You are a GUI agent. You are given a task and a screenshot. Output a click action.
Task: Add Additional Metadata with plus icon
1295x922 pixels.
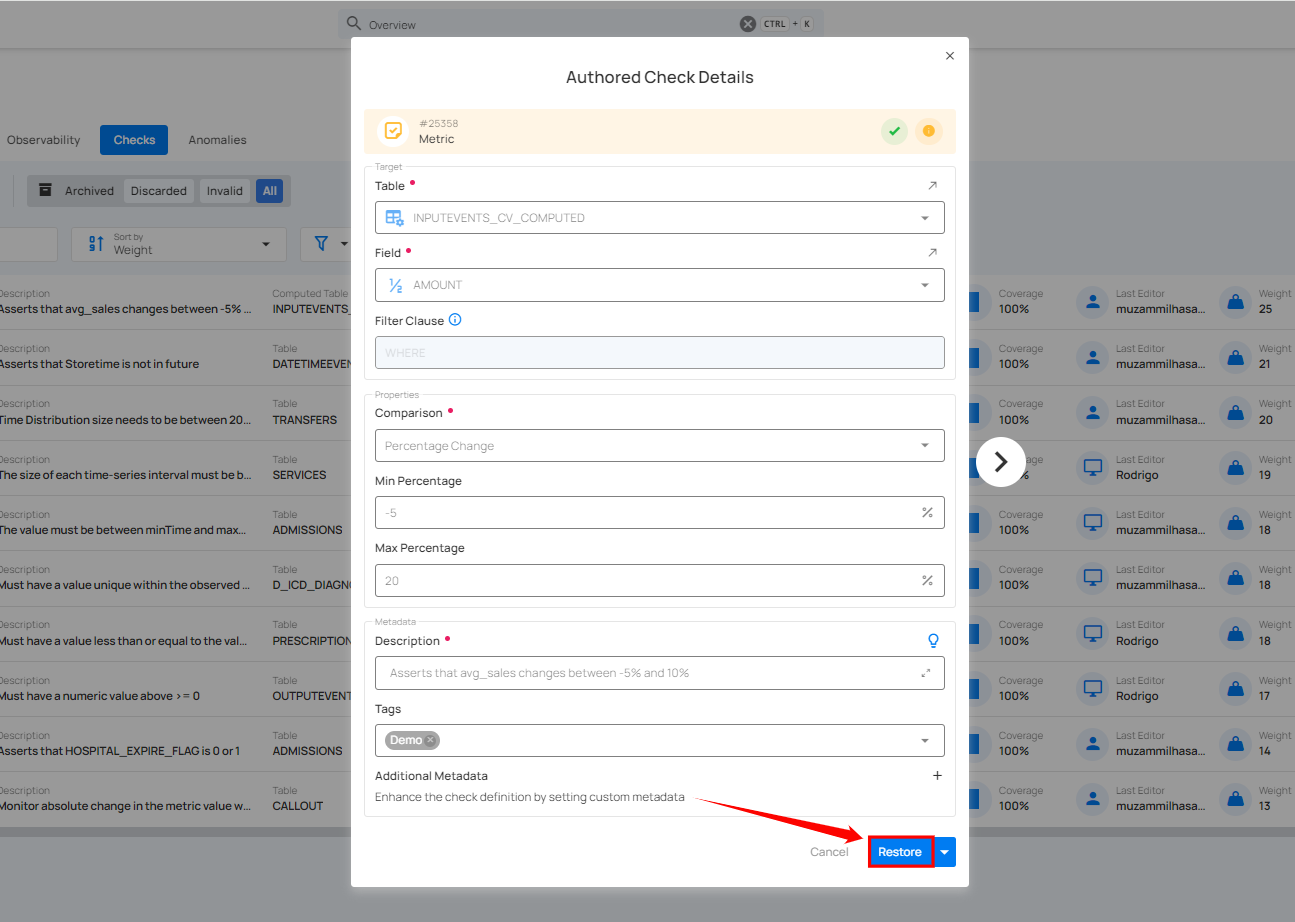(937, 776)
